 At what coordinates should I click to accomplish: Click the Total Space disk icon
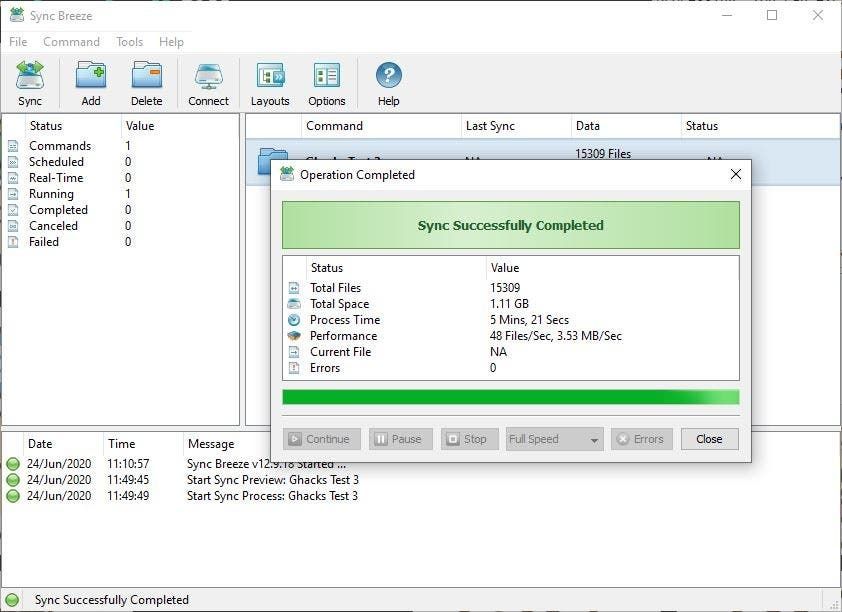294,304
